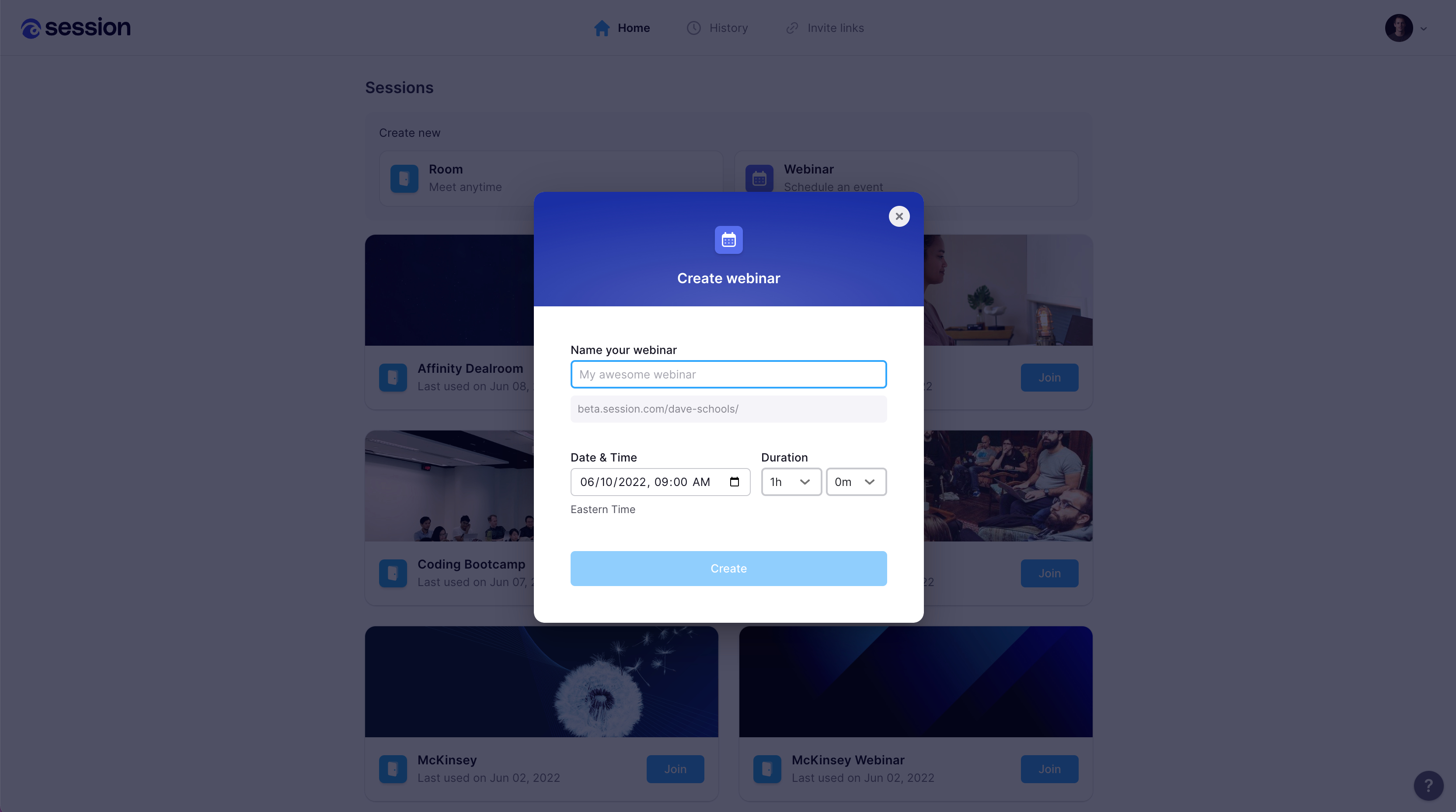Click the profile account chevron expander
Viewport: 1456px width, 812px height.
click(x=1424, y=28)
